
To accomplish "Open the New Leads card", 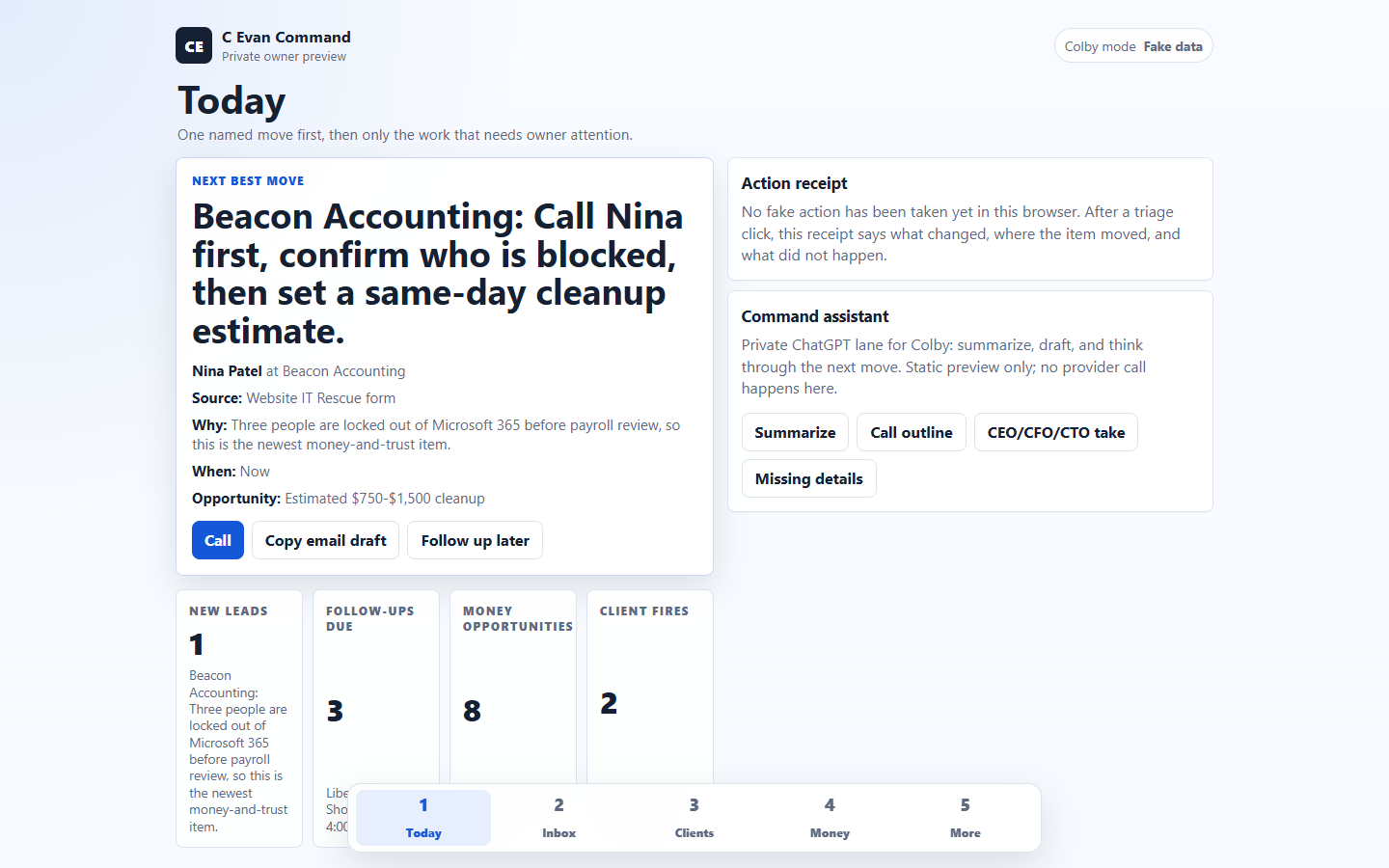I will point(239,719).
